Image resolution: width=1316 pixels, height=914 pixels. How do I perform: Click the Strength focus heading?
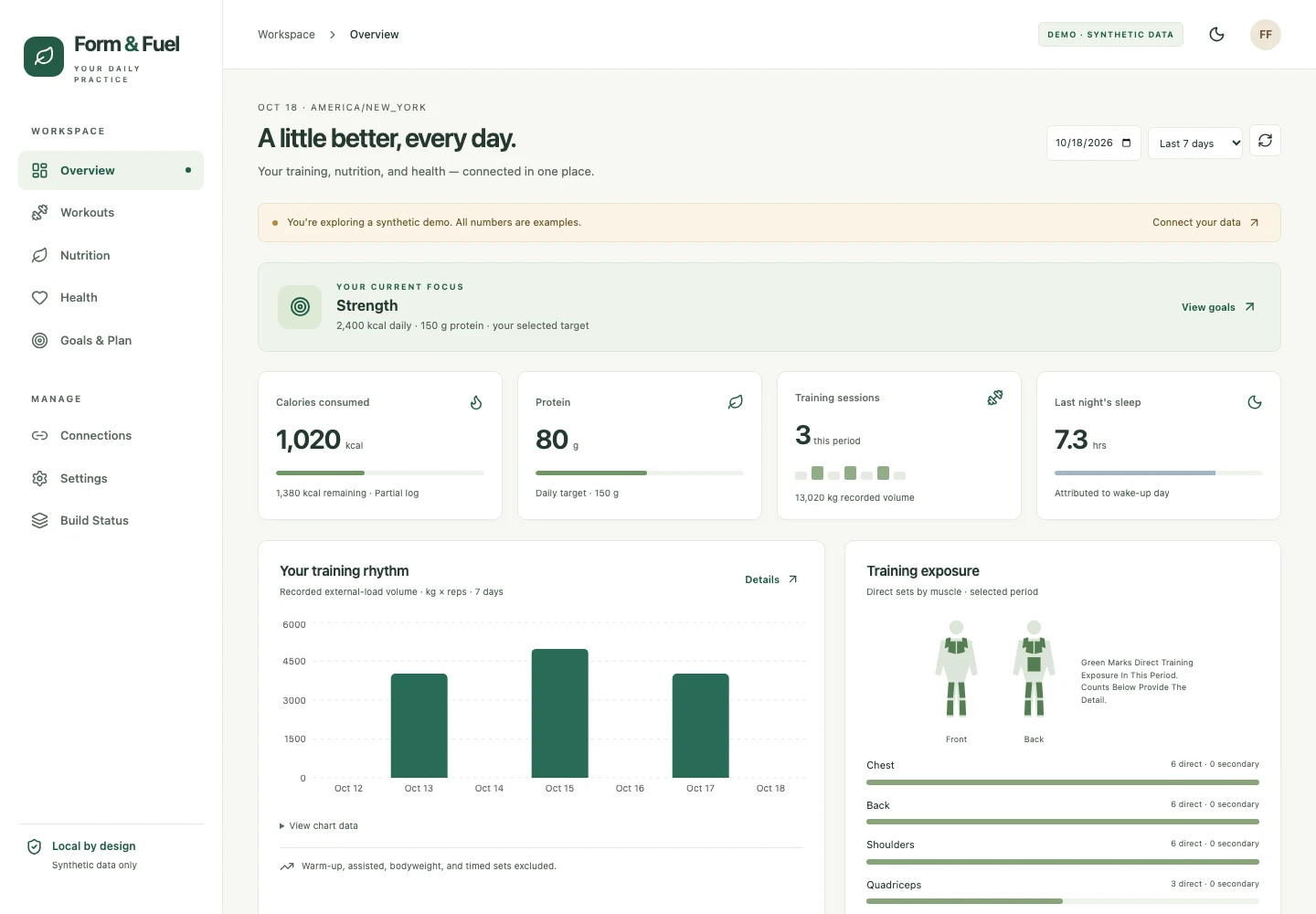[367, 305]
